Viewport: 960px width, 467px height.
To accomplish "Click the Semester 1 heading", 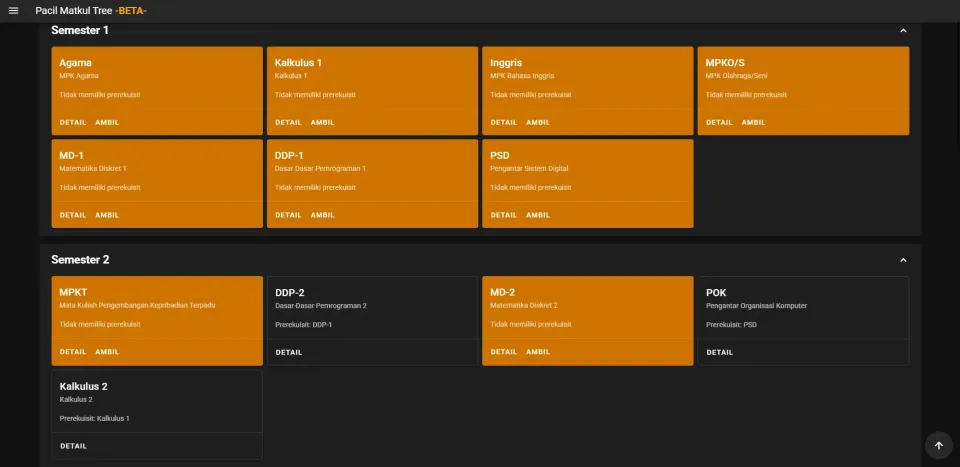I will tap(80, 30).
